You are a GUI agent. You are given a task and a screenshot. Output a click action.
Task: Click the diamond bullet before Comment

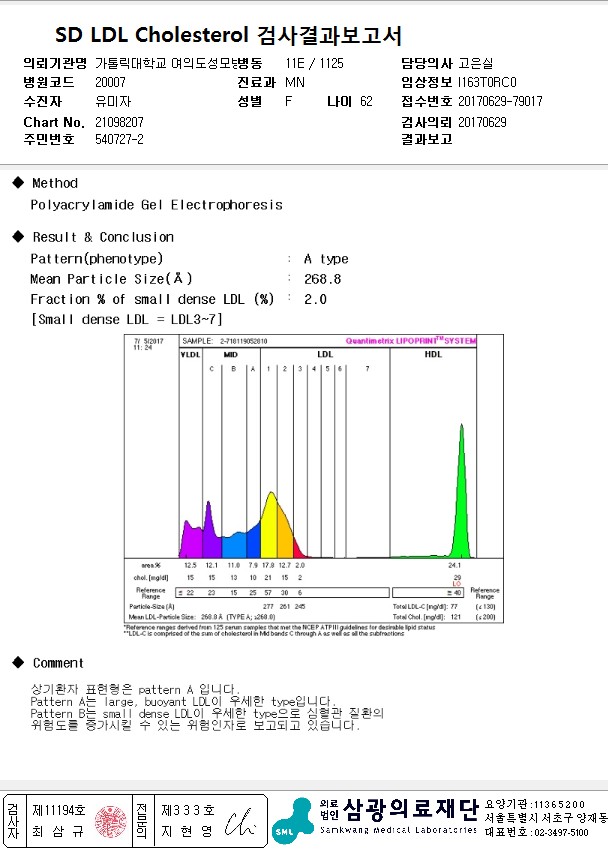coord(18,662)
